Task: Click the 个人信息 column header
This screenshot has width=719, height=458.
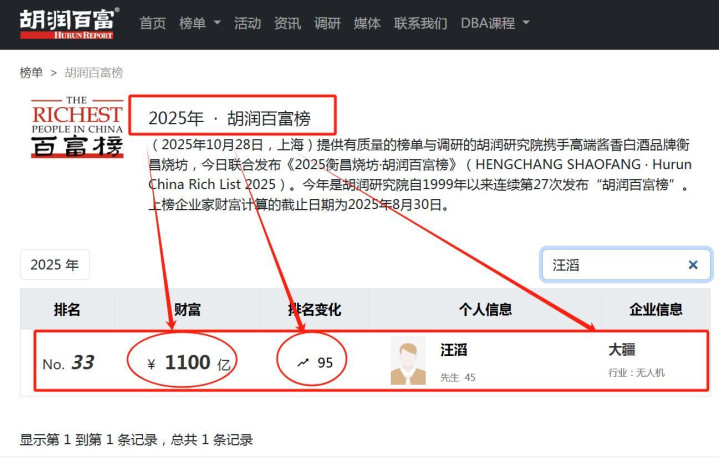Action: [x=485, y=309]
